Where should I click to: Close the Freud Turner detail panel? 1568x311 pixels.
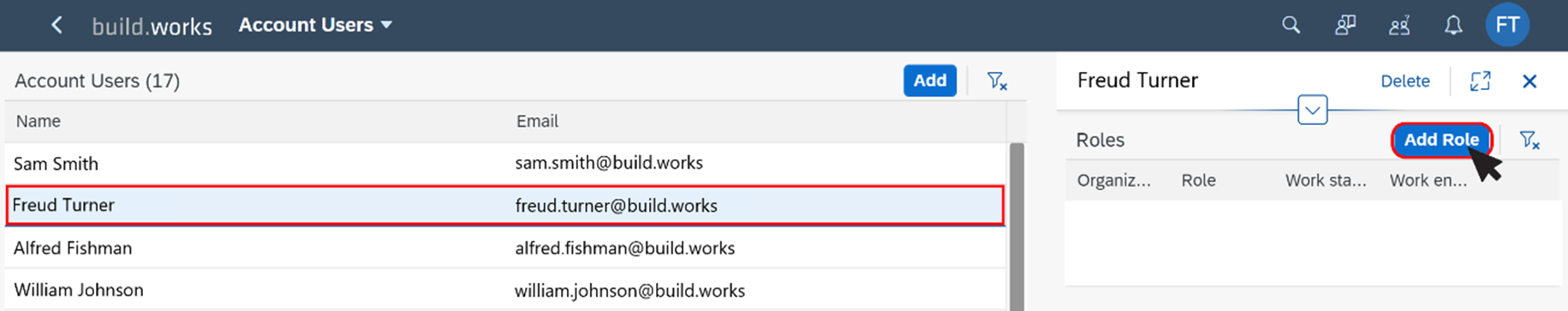[1529, 81]
